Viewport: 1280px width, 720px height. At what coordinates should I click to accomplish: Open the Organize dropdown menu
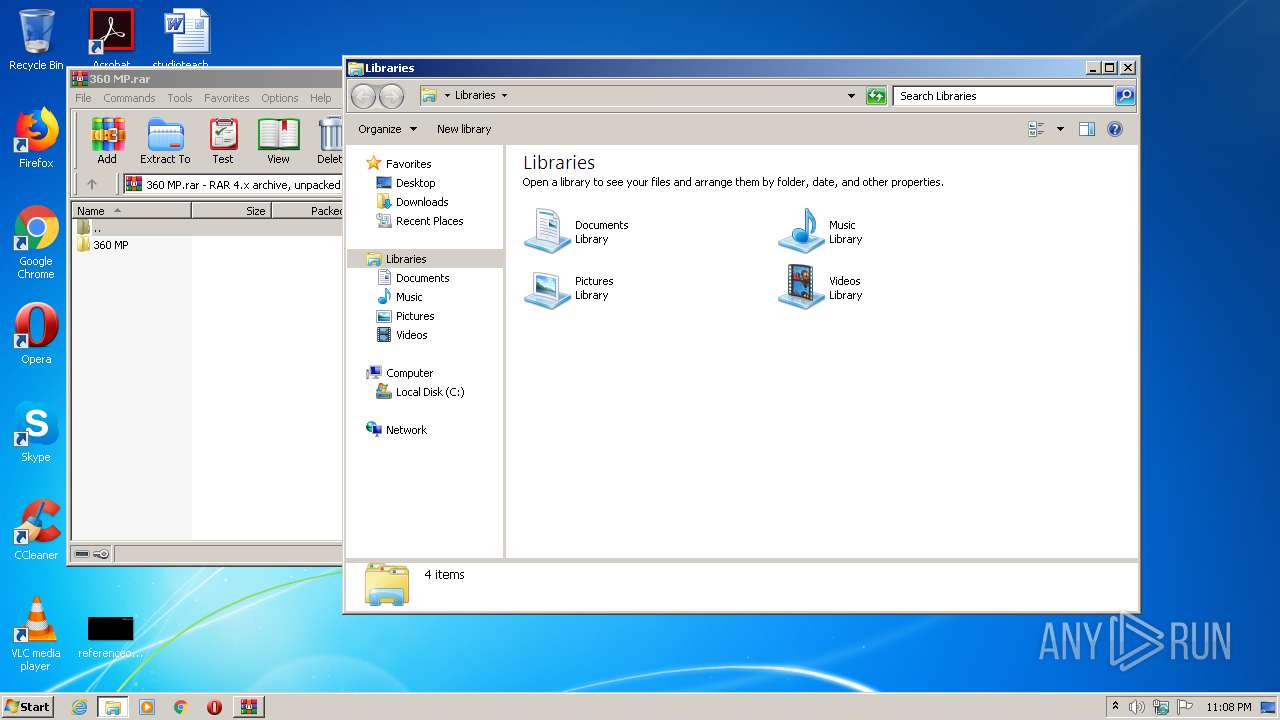pos(388,129)
